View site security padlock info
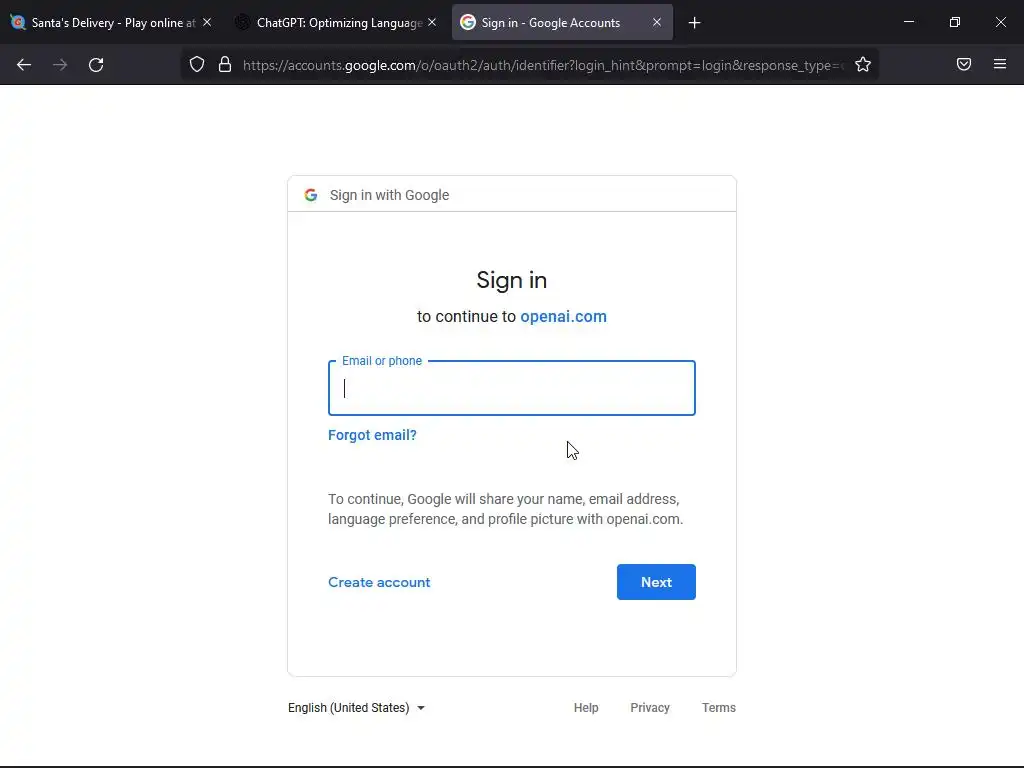 pos(225,64)
